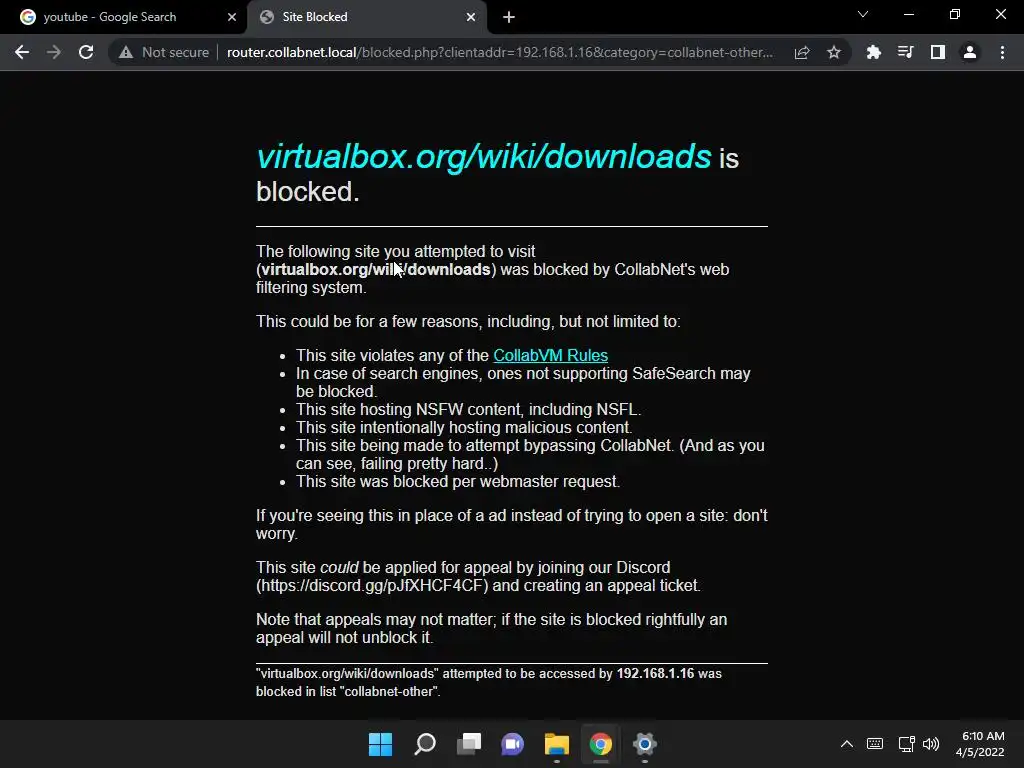Open network status in system tray
Screen dimensions: 1024x768
click(906, 744)
